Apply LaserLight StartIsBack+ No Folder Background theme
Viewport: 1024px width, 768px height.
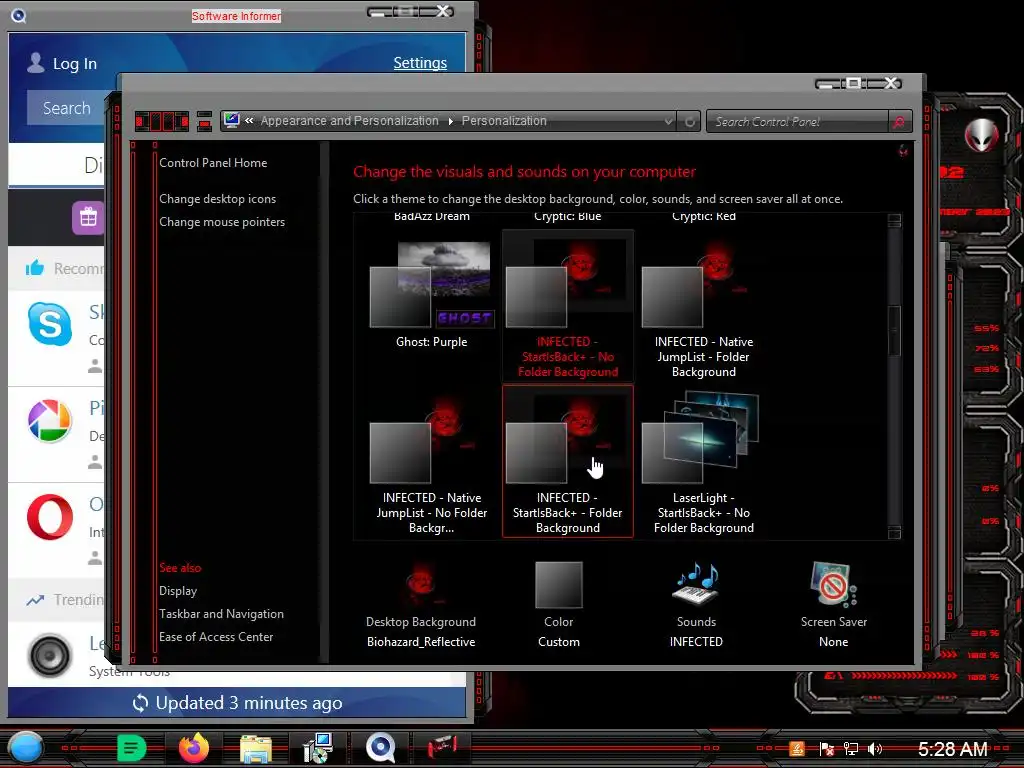point(703,461)
